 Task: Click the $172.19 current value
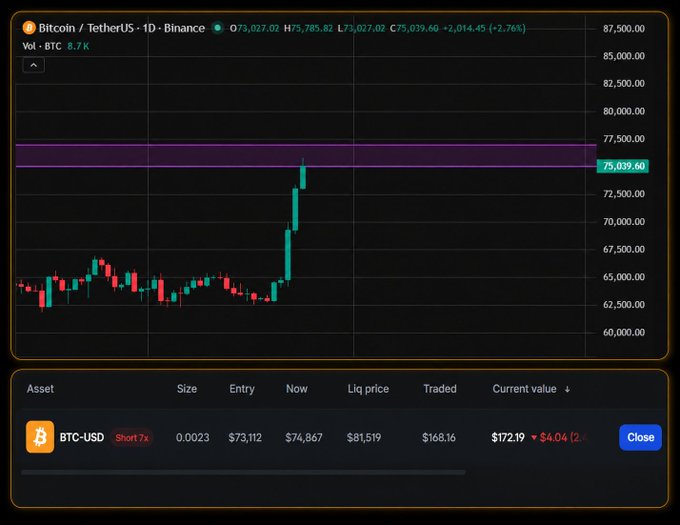(x=508, y=437)
